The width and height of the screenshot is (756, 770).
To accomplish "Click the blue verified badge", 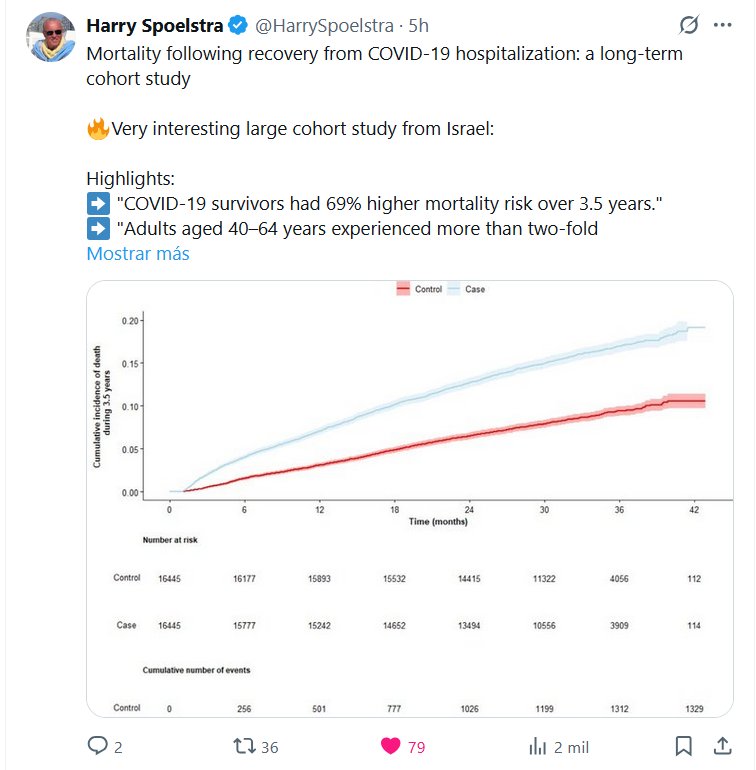I will 236,25.
